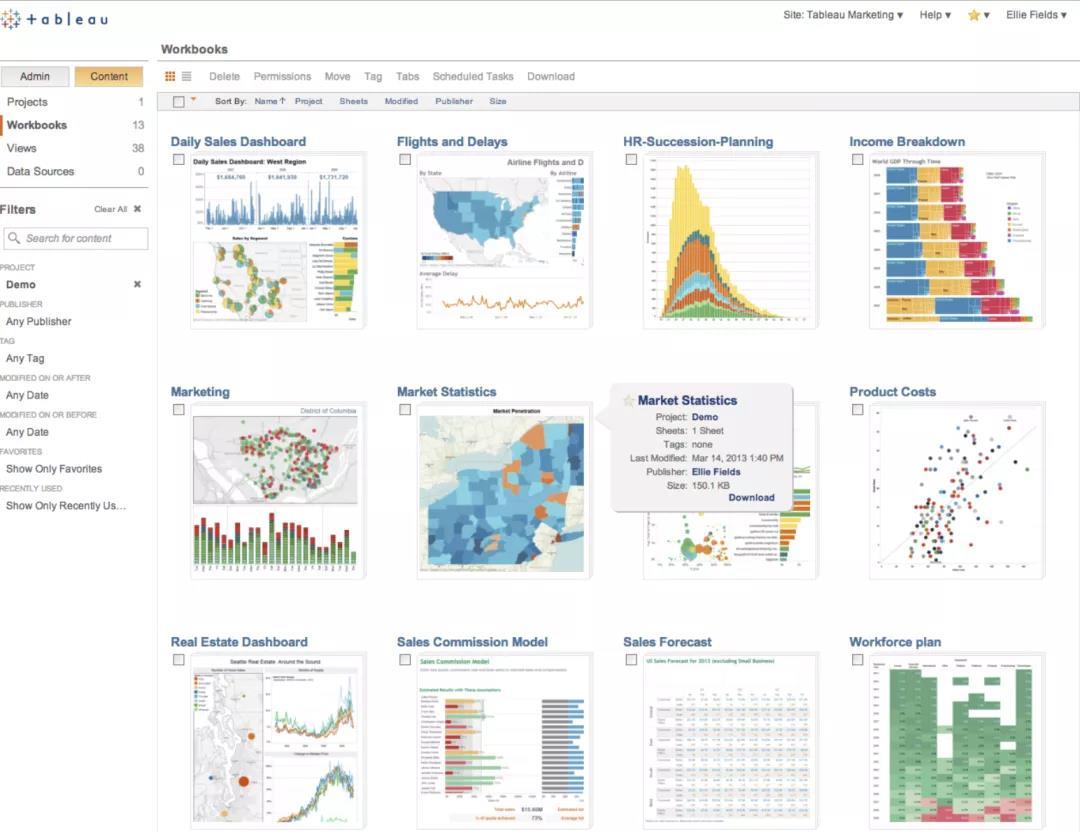
Task: Toggle the select-all checkbox
Action: [x=178, y=102]
